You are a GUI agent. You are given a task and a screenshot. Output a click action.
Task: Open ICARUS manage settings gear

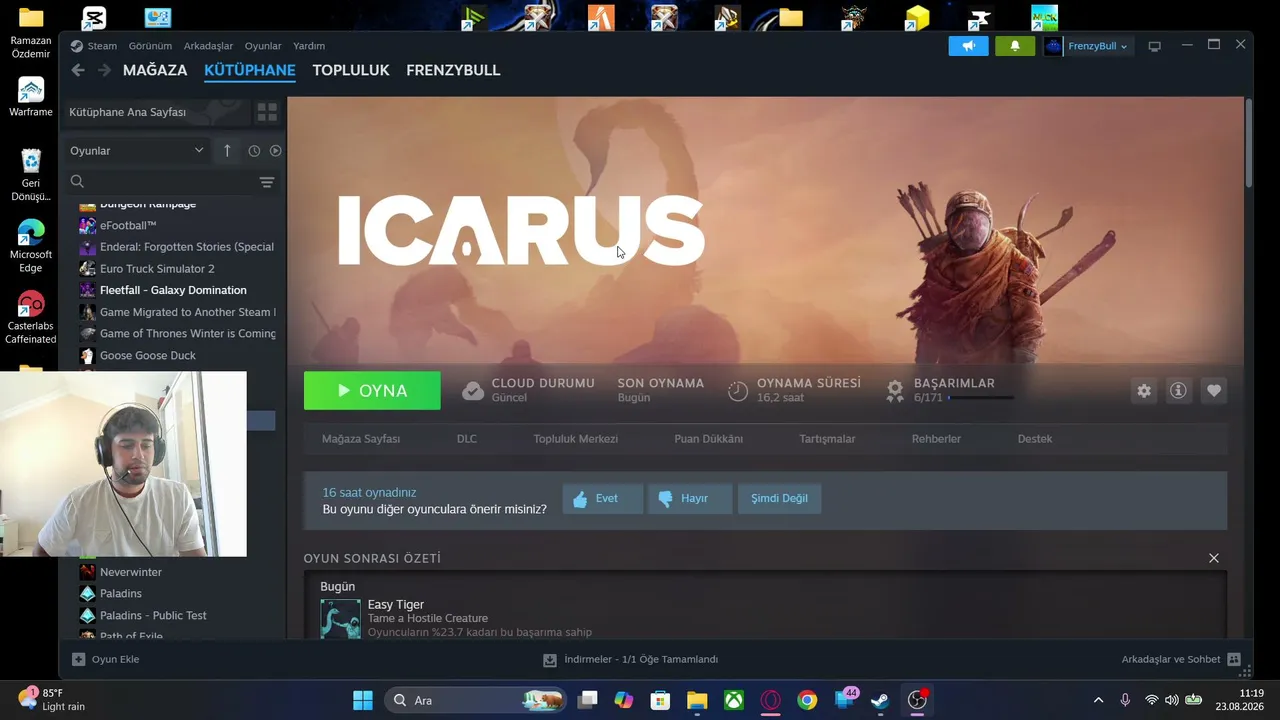tap(1144, 391)
